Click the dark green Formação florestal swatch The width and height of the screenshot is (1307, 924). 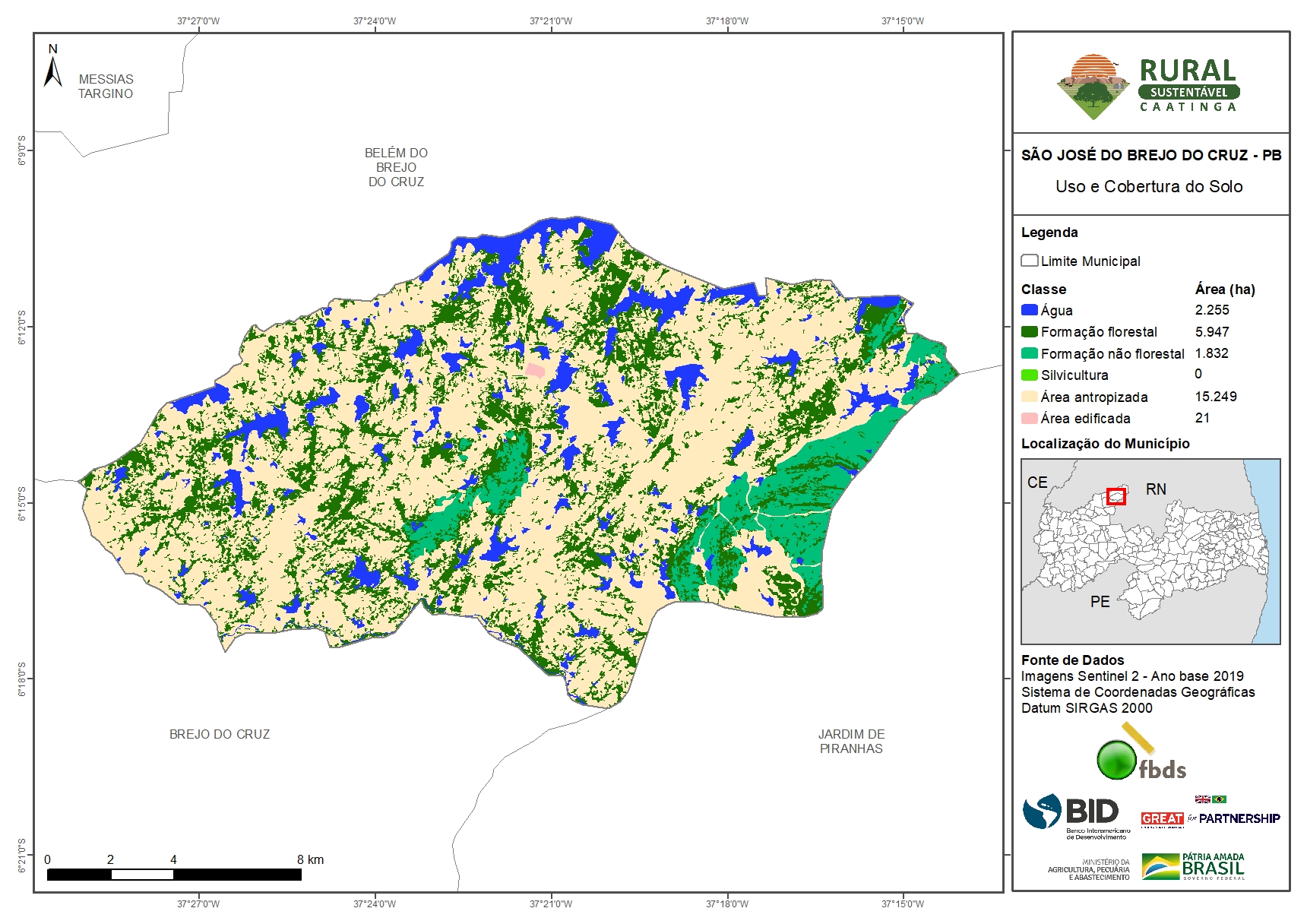click(1030, 331)
